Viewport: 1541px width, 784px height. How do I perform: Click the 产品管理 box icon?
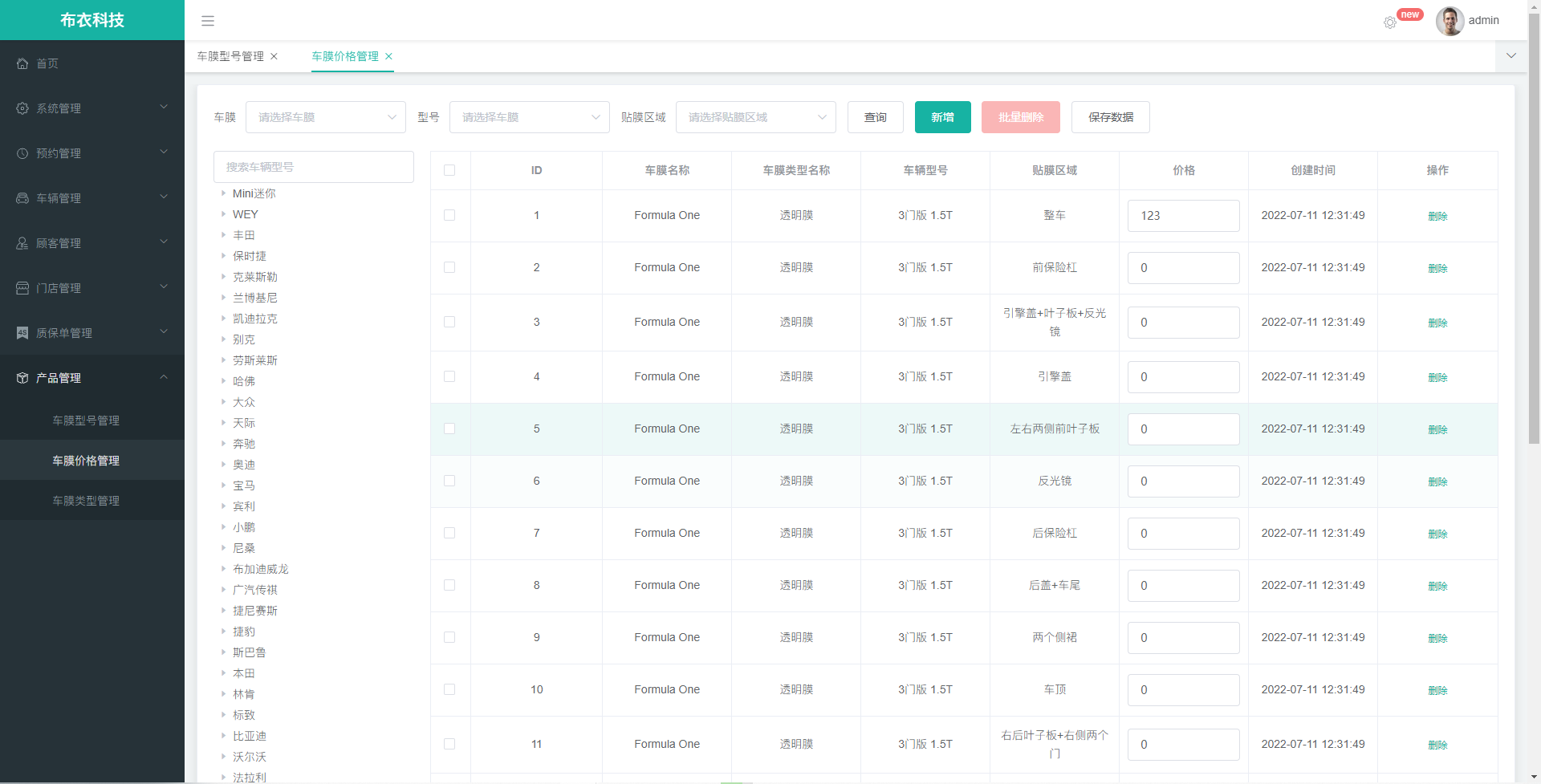pos(22,378)
